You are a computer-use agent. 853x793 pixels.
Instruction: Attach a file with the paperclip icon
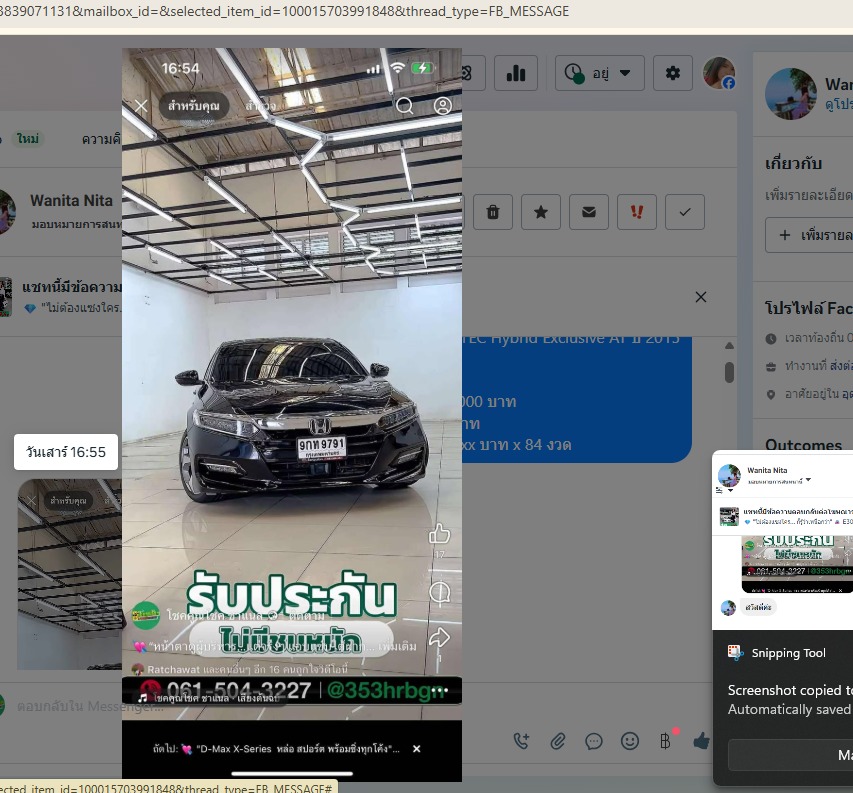tap(558, 741)
